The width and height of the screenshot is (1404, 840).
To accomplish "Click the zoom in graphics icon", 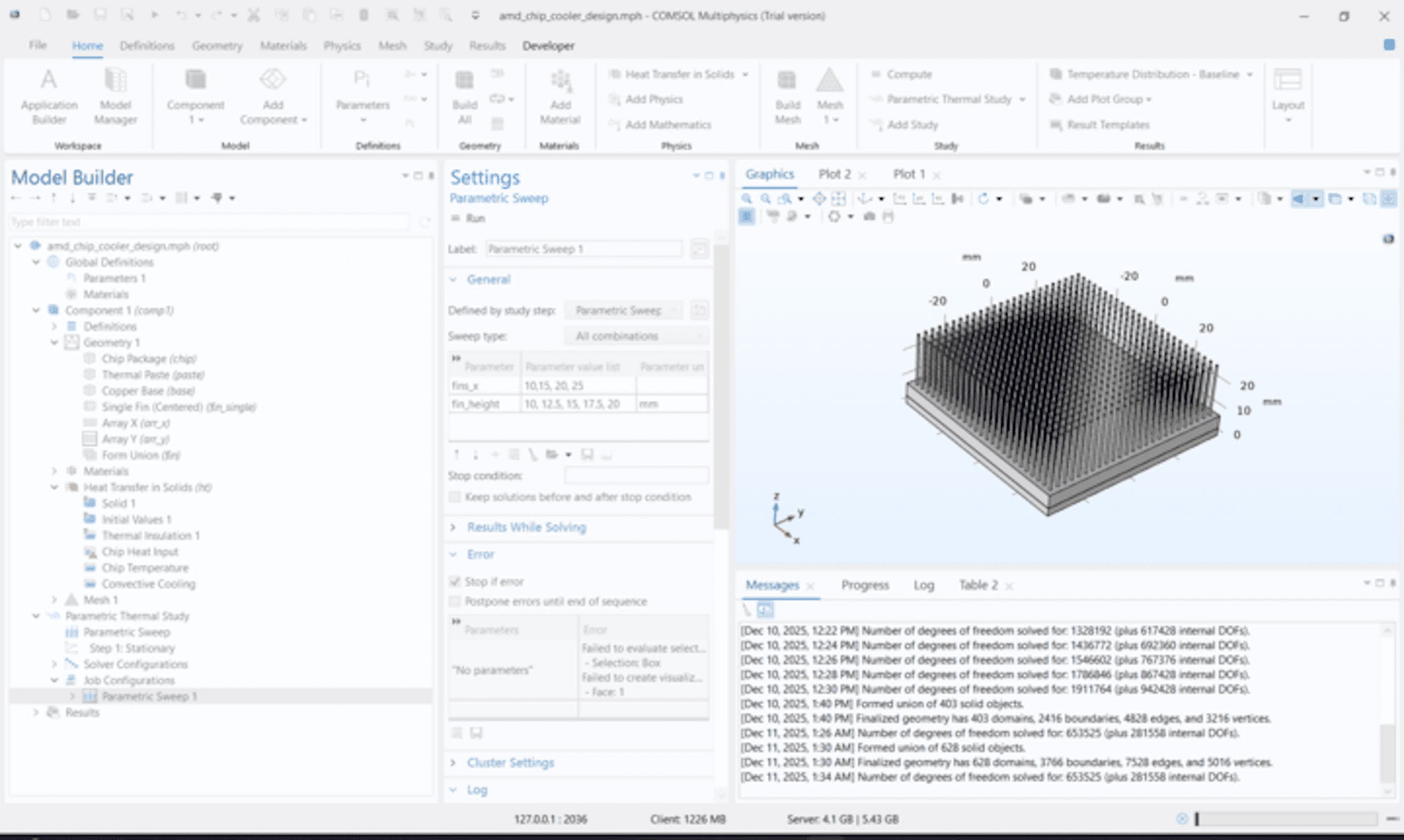I will point(746,199).
